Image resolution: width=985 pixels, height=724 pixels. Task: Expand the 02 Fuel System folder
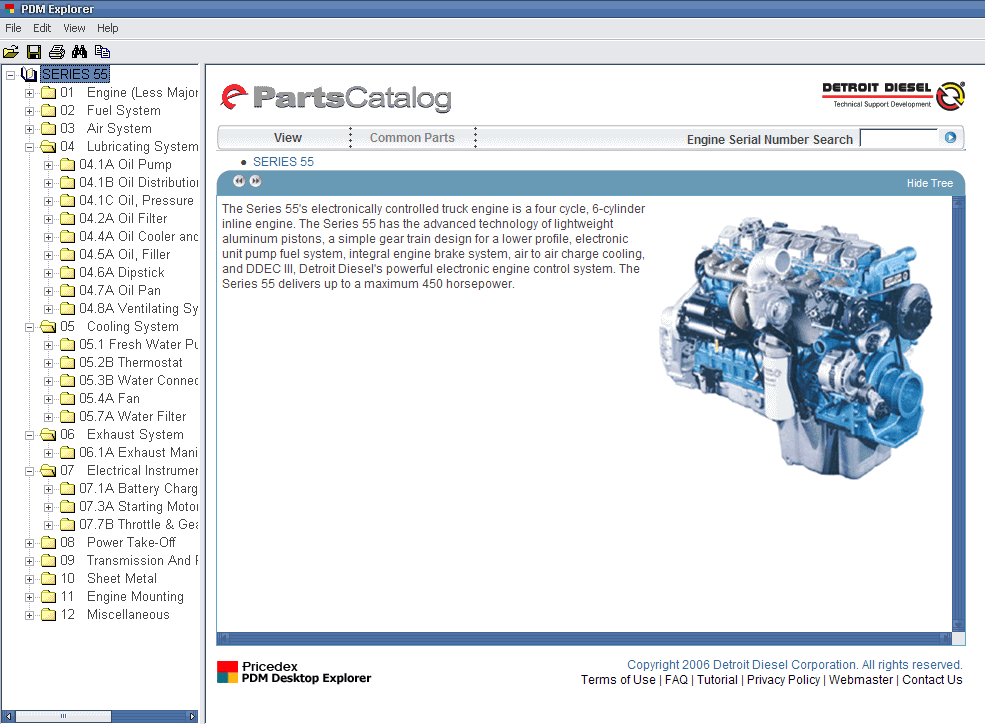[30, 111]
